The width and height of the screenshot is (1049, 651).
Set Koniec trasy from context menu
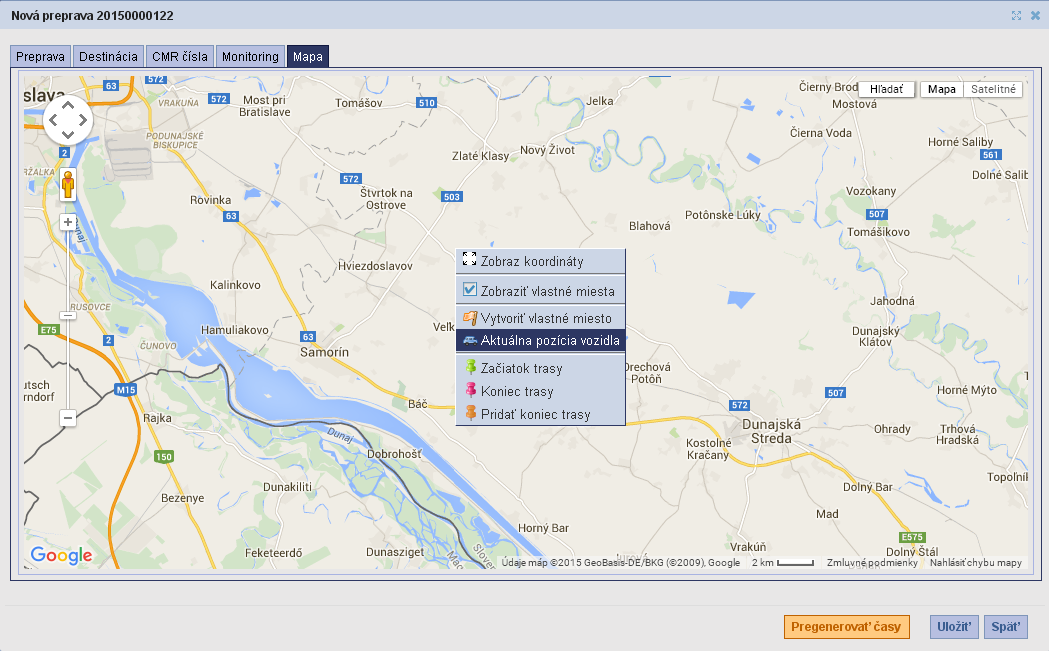click(541, 391)
